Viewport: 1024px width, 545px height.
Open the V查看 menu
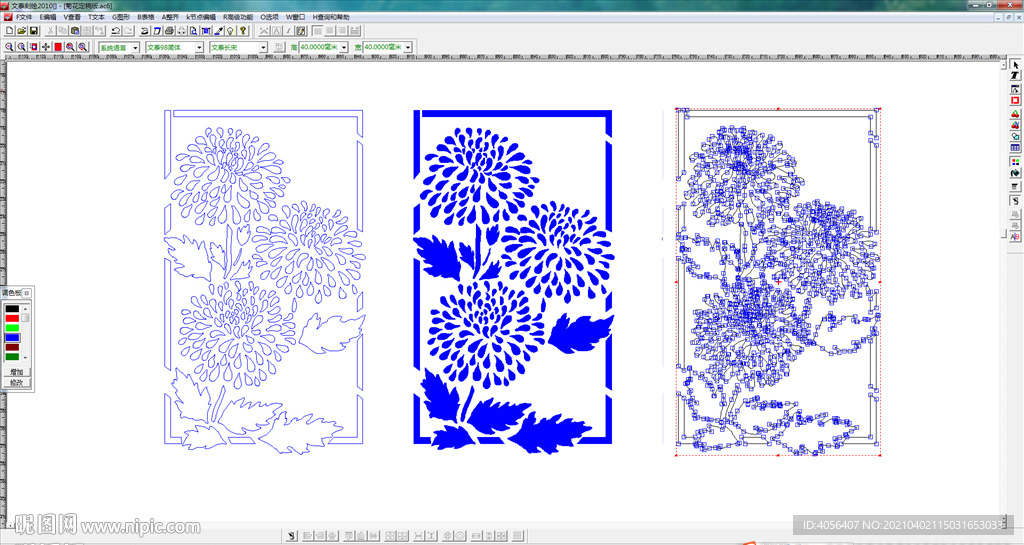(72, 17)
